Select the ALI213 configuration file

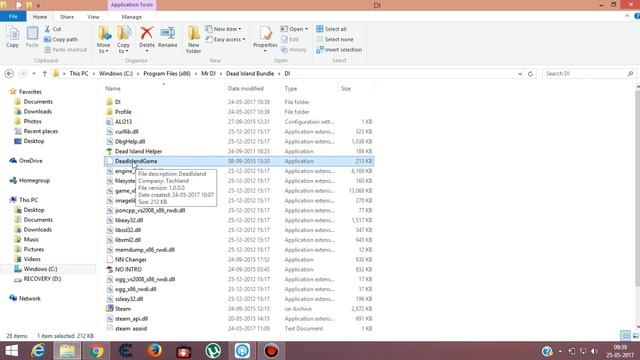click(x=123, y=122)
